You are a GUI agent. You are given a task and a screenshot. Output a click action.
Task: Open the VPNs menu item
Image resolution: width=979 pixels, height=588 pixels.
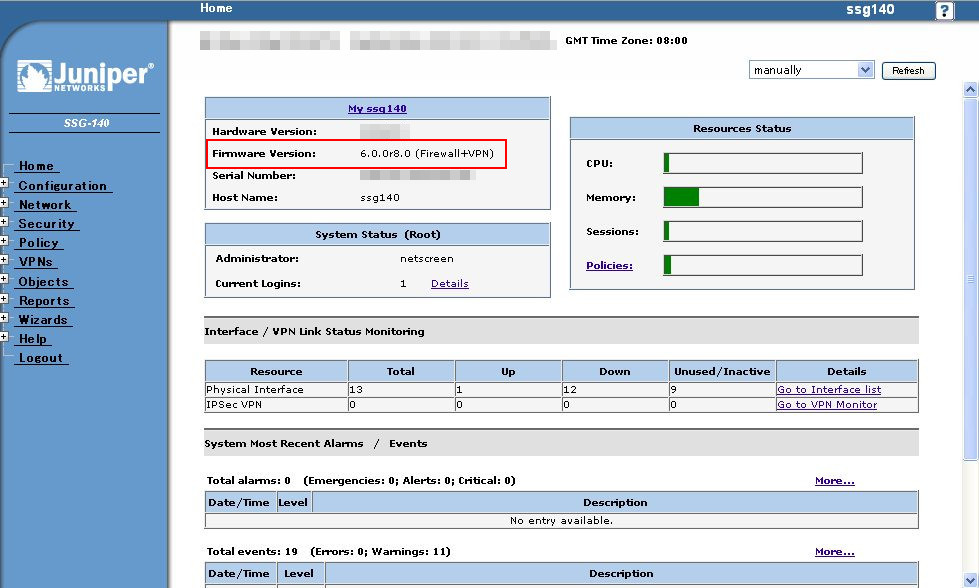click(36, 262)
